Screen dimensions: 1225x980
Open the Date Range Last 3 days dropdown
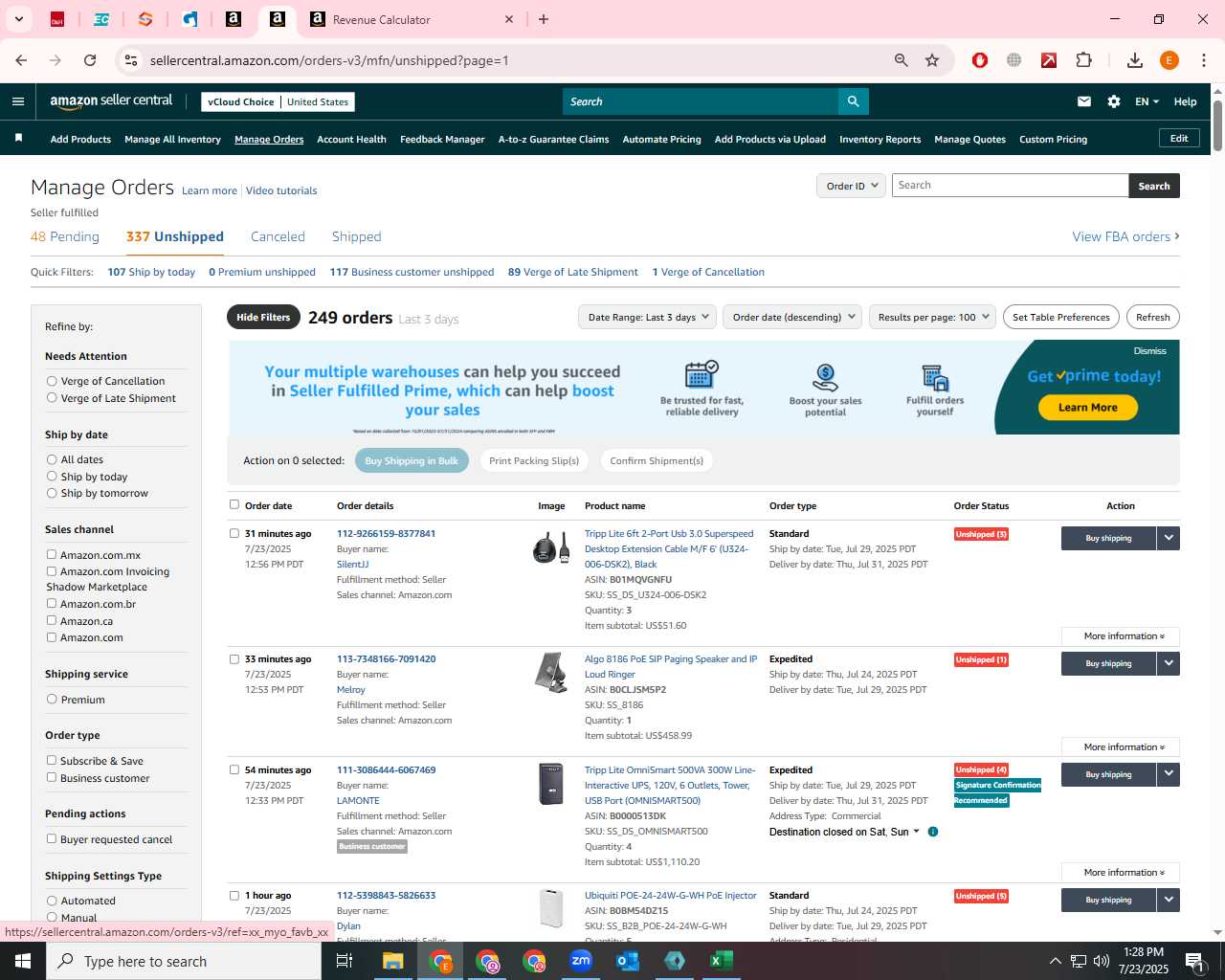[647, 317]
